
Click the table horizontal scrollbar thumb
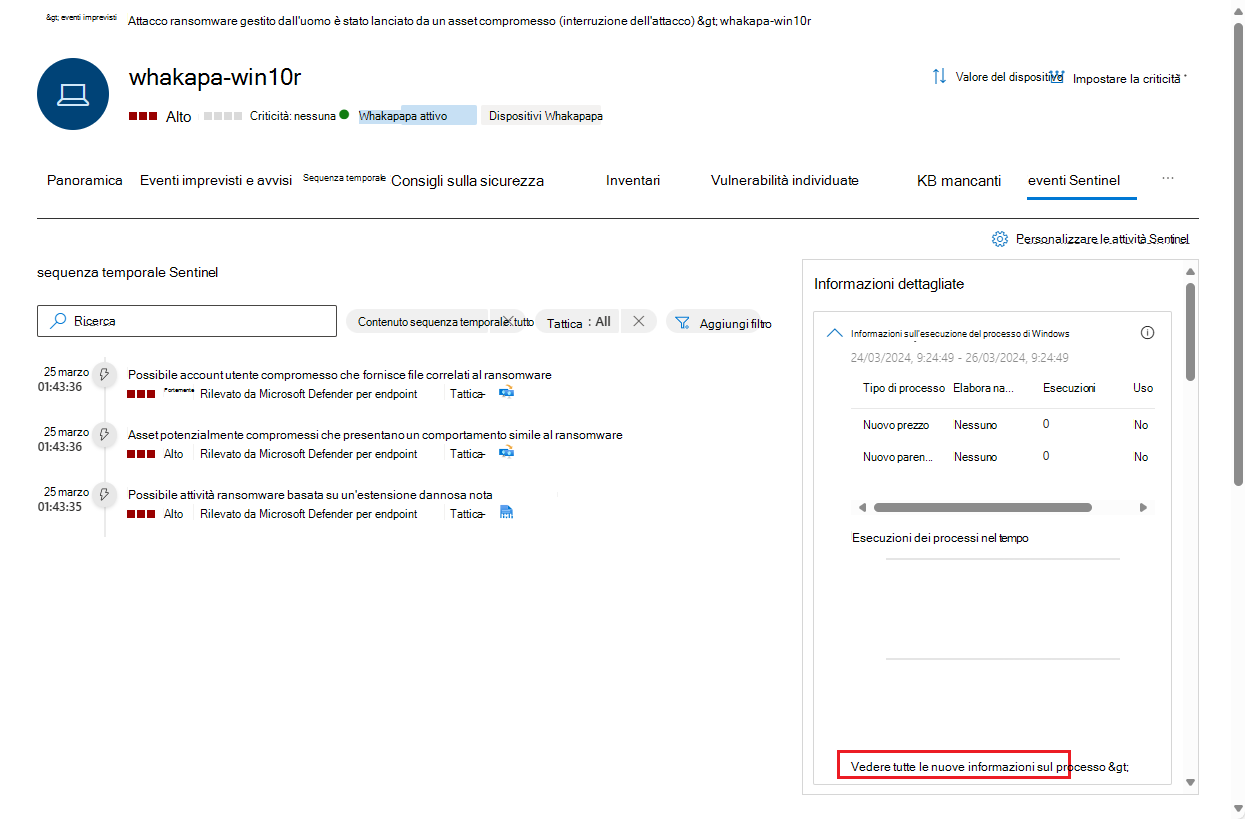tap(982, 508)
